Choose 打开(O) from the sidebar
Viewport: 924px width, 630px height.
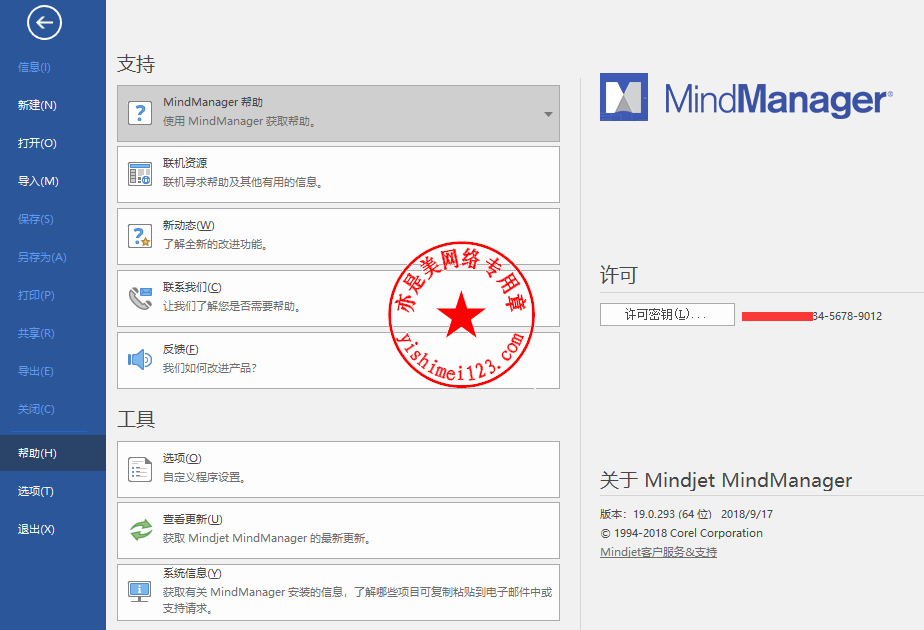(37, 143)
